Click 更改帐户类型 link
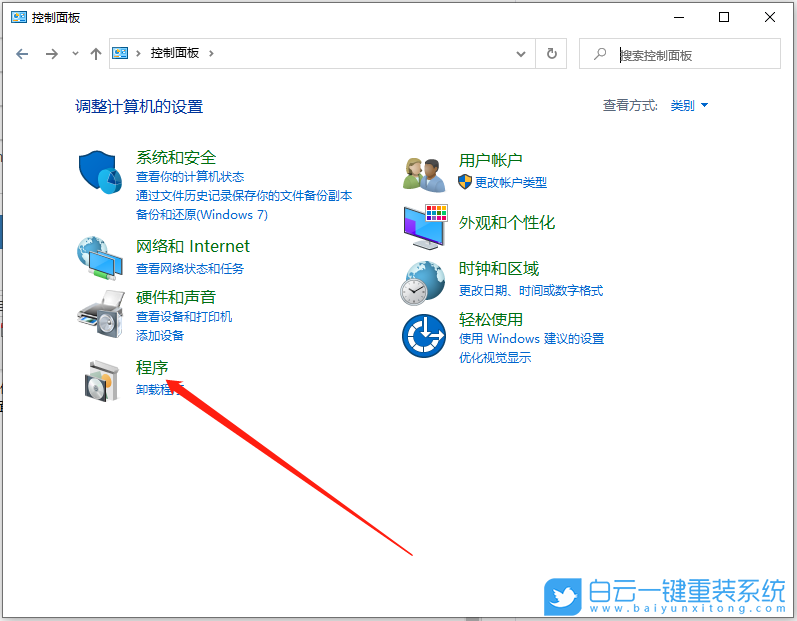Screen dimensions: 797x621 click(x=511, y=182)
